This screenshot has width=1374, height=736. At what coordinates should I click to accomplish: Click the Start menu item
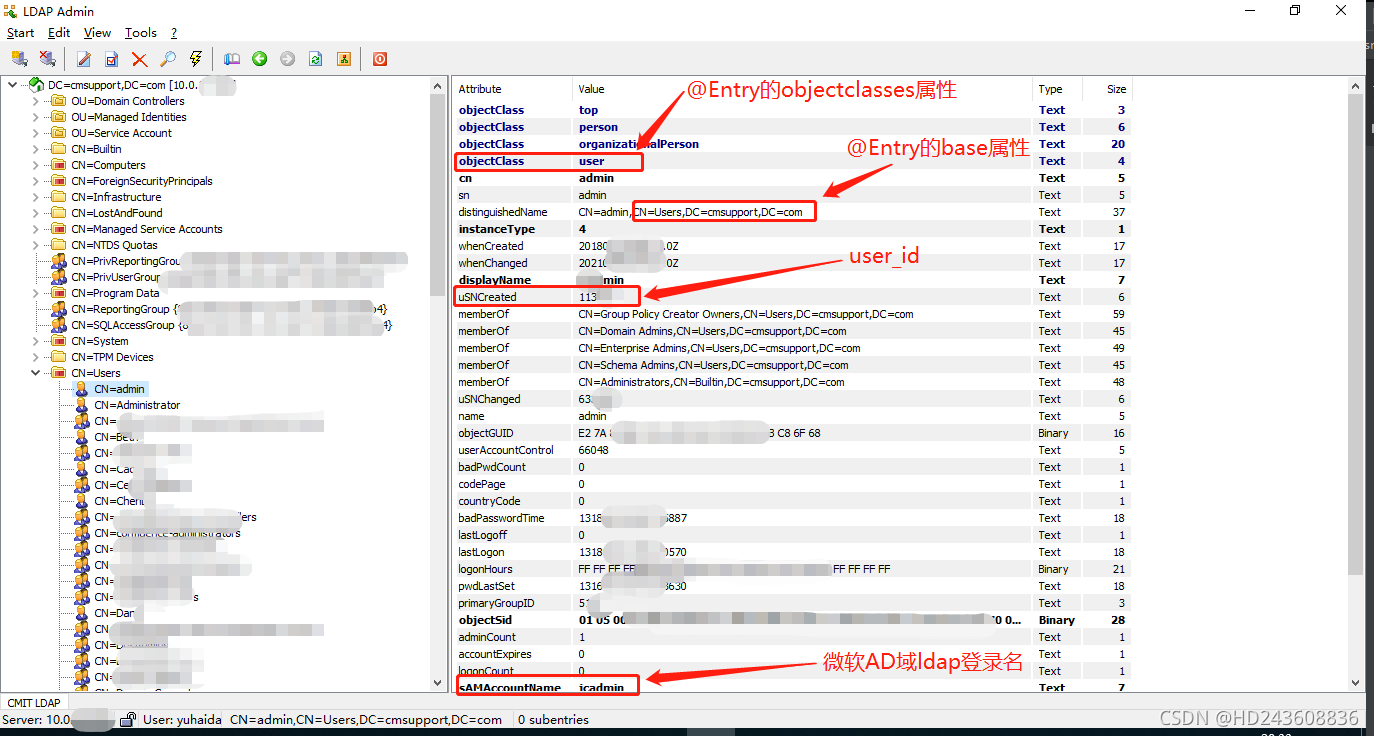point(20,32)
